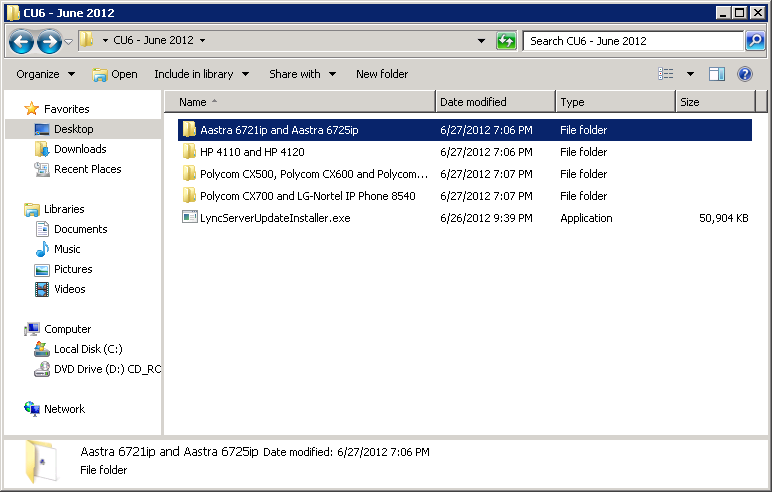Viewport: 772px width, 492px height.
Task: Open the Include in library menu
Action: [201, 74]
